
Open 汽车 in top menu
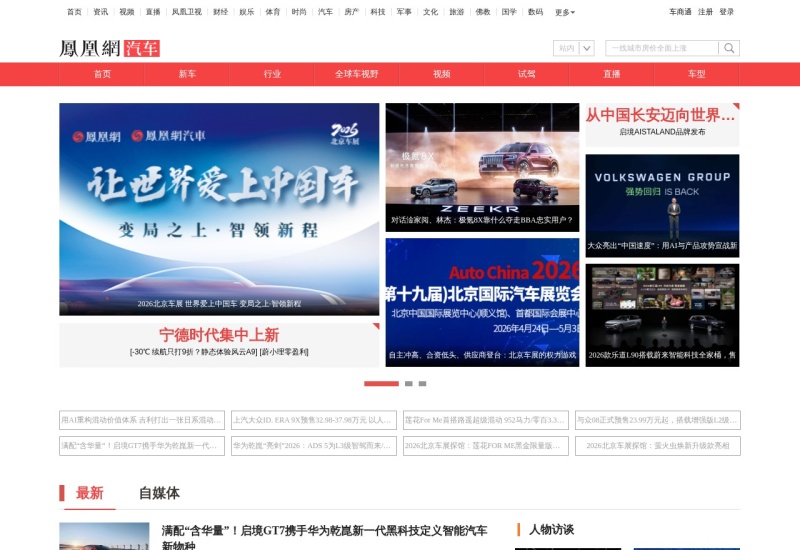click(x=325, y=12)
